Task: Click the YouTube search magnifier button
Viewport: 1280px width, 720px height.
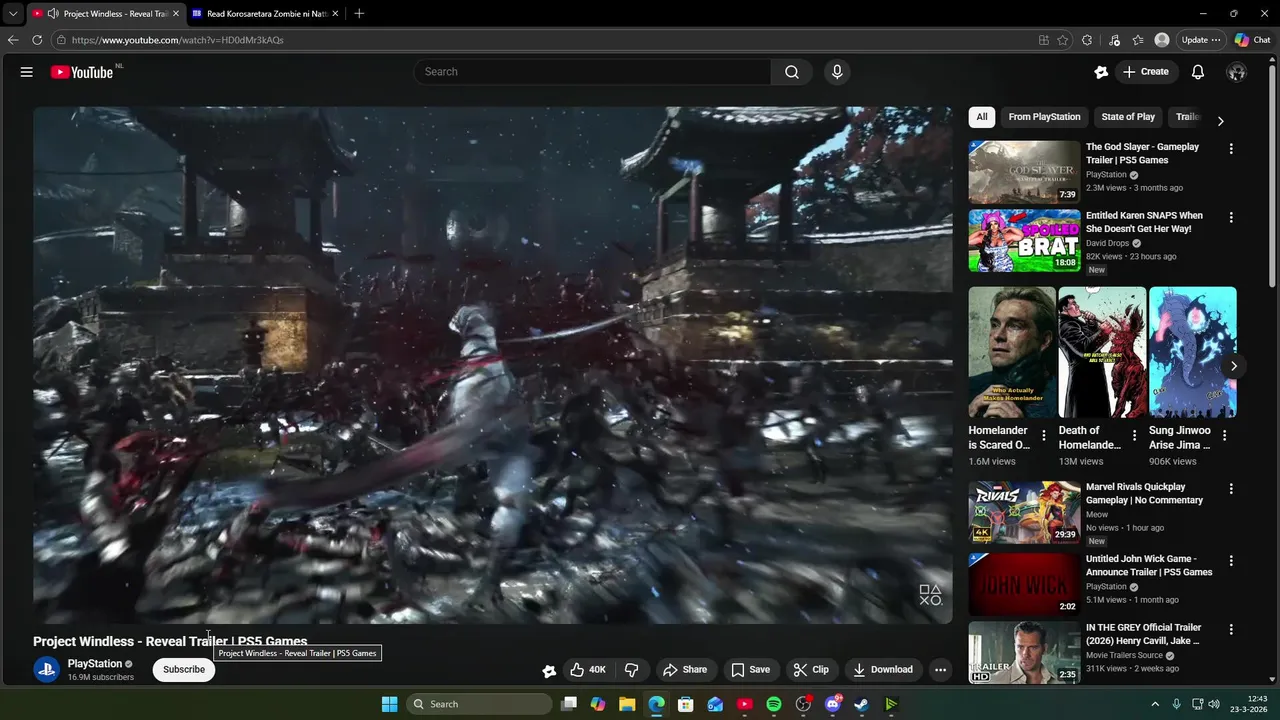Action: pos(792,72)
